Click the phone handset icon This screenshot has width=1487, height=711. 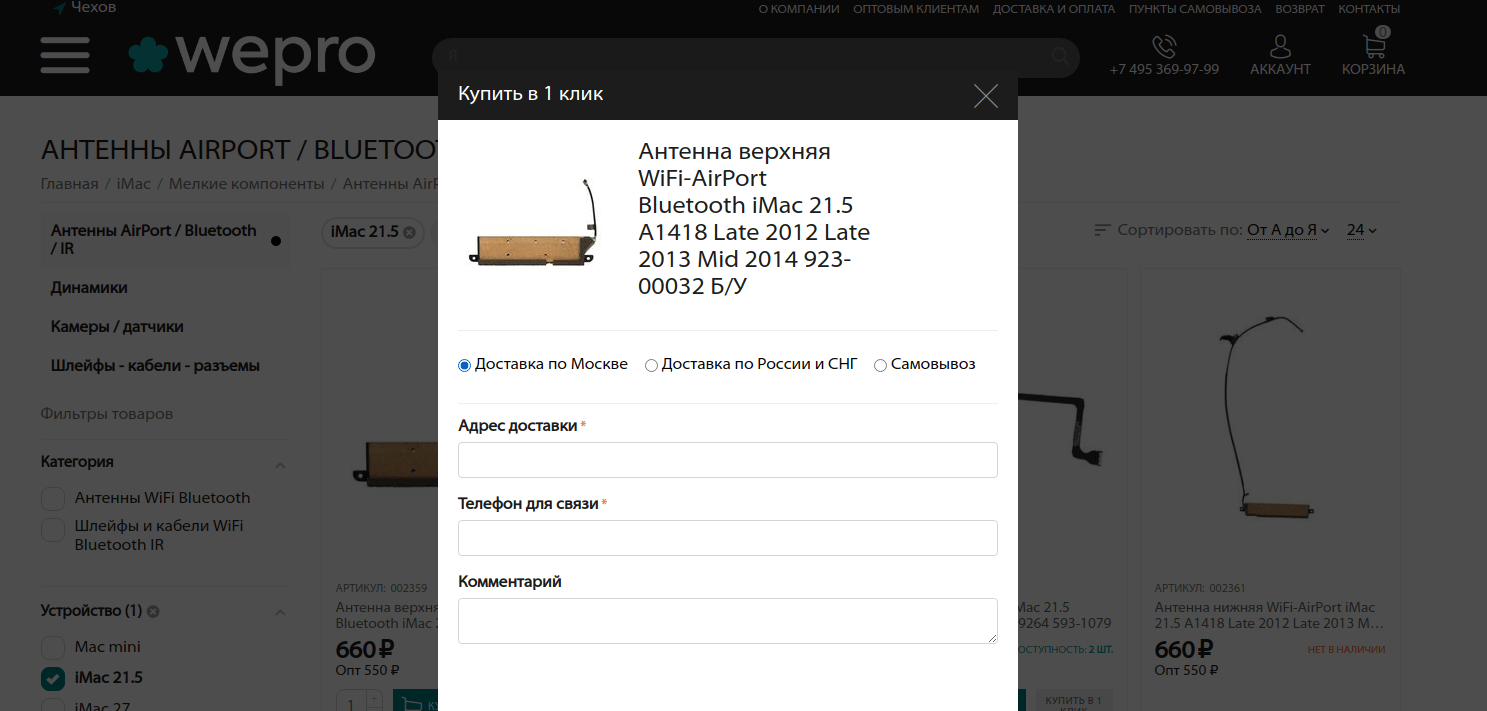[1164, 46]
